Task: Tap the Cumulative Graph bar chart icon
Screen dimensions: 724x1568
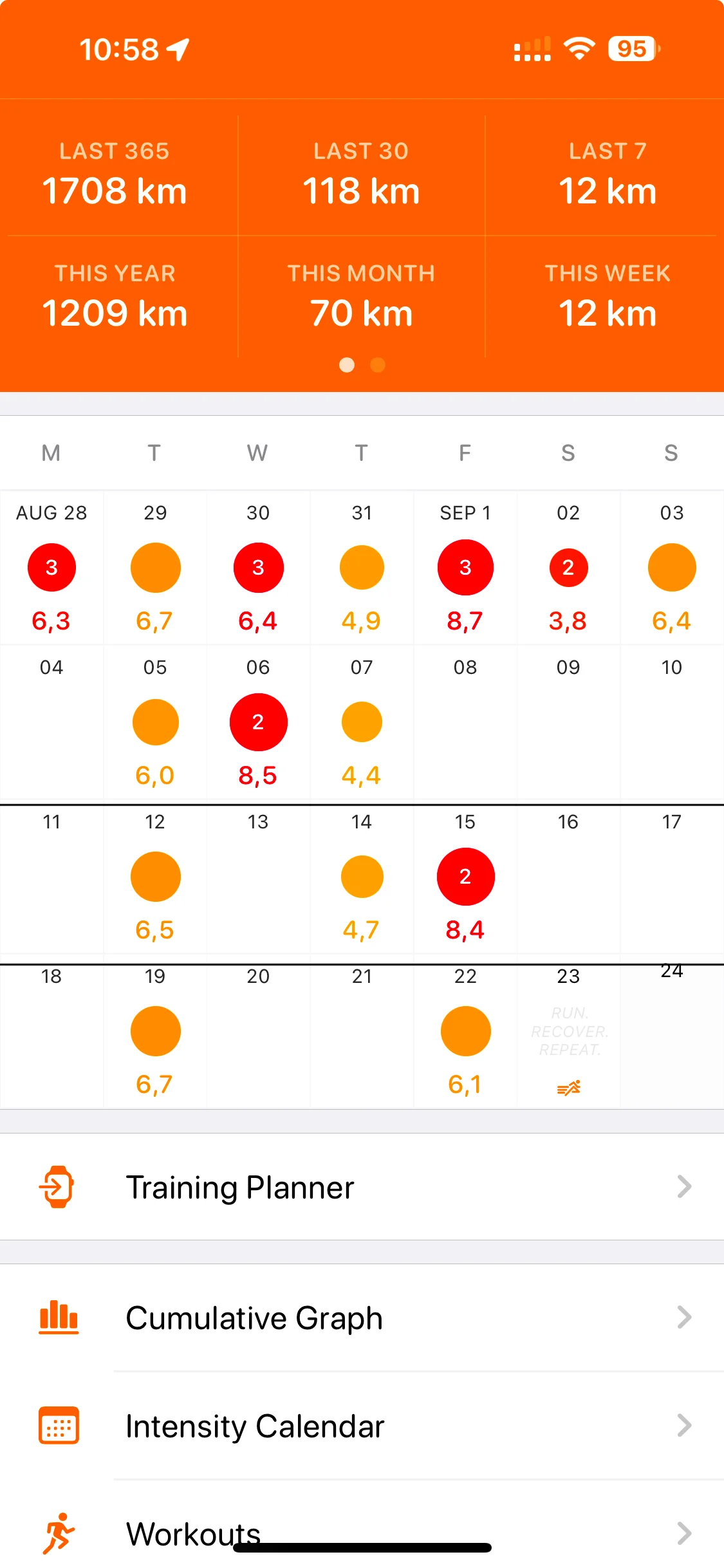Action: pos(59,1317)
